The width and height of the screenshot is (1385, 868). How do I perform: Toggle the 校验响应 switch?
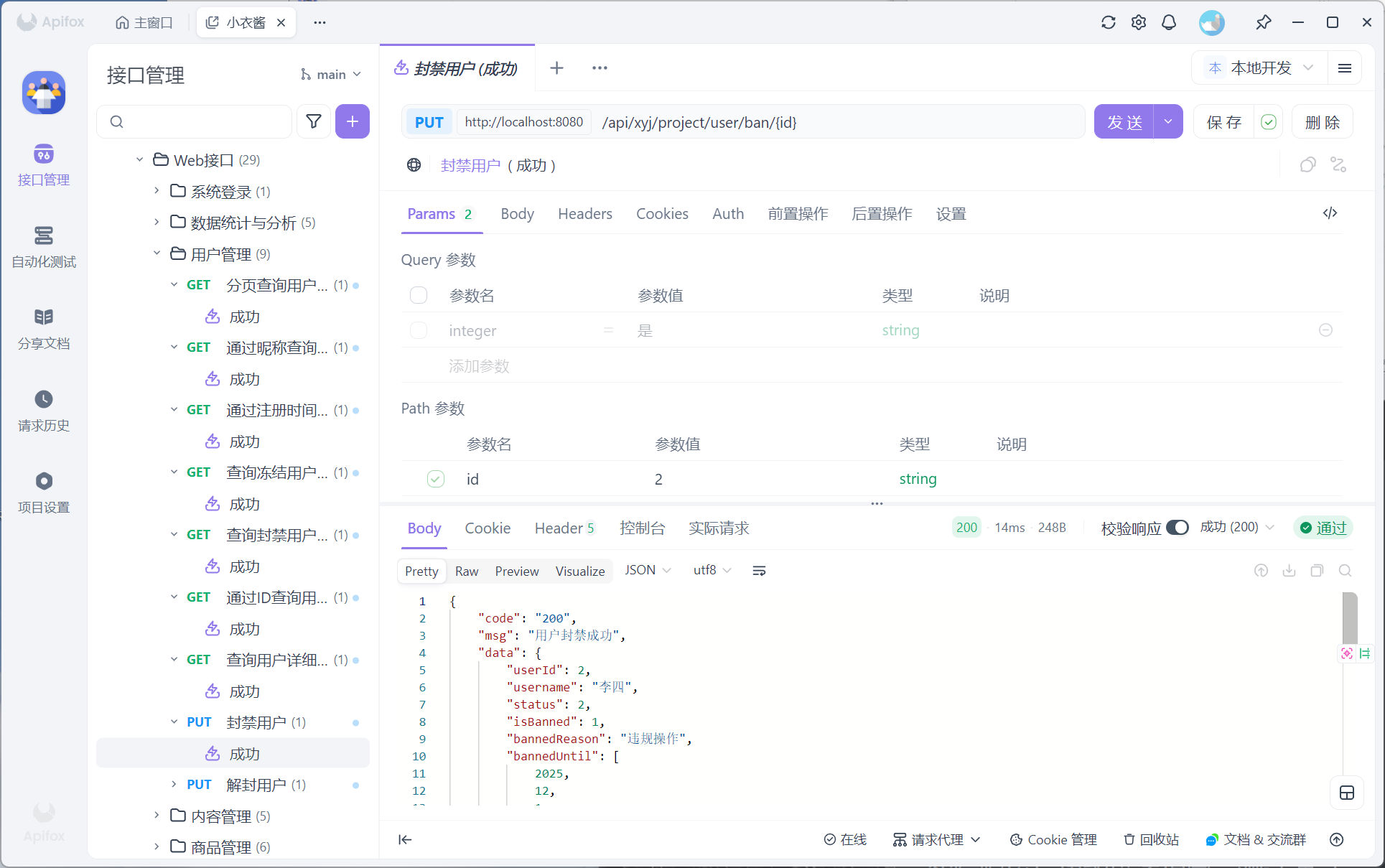(1178, 528)
